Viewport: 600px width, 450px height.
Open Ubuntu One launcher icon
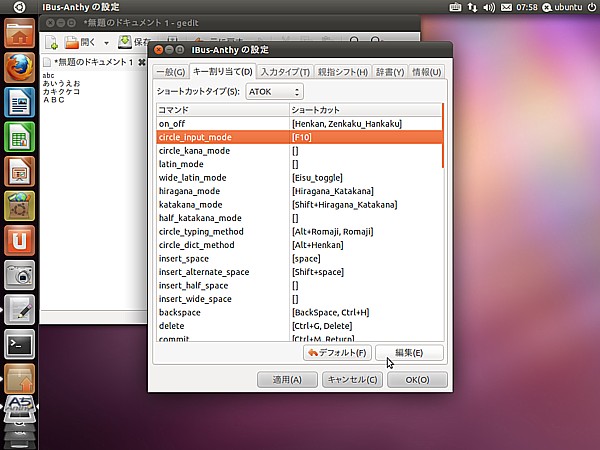(20, 241)
